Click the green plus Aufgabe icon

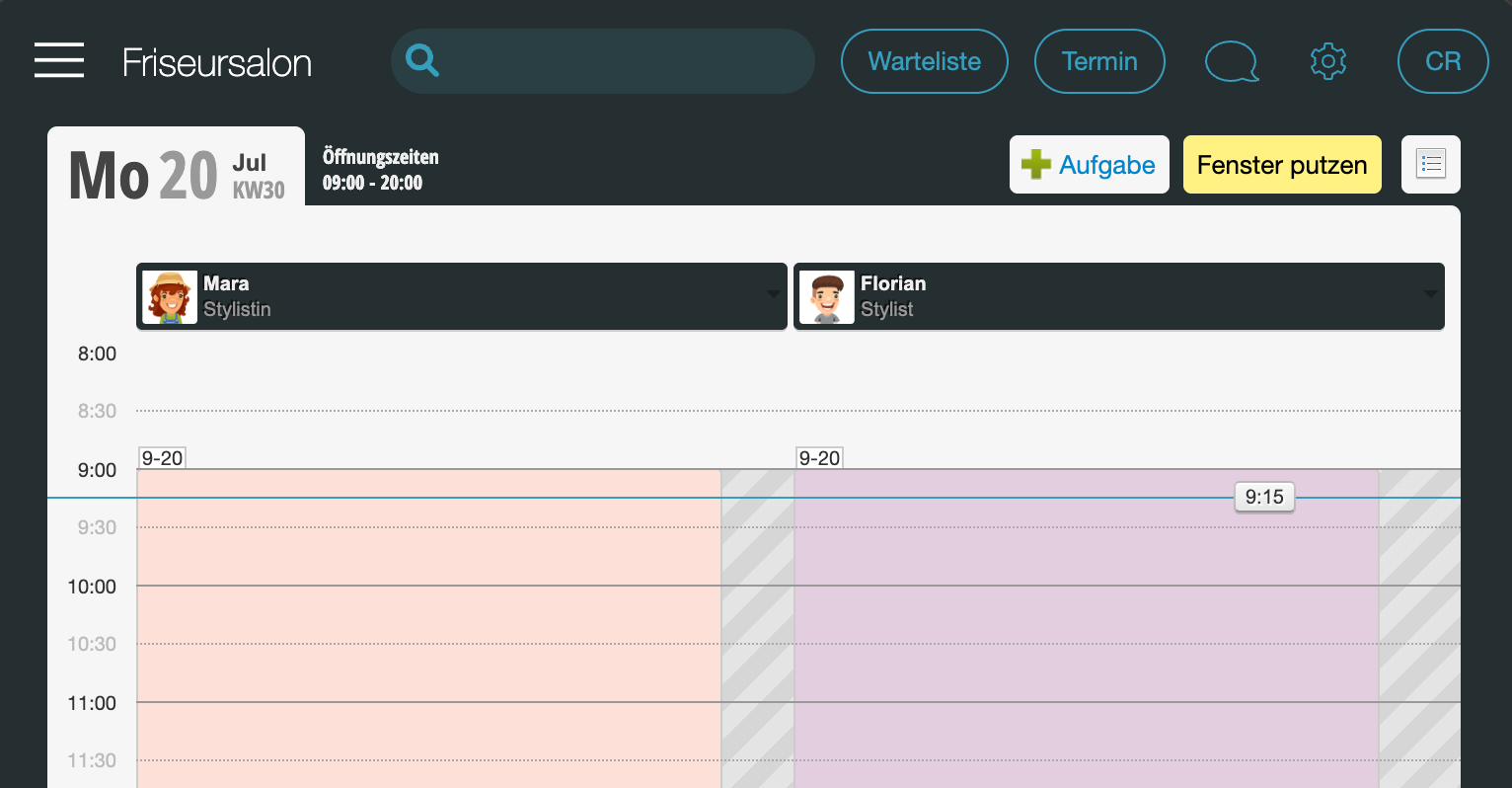pyautogui.click(x=1036, y=164)
